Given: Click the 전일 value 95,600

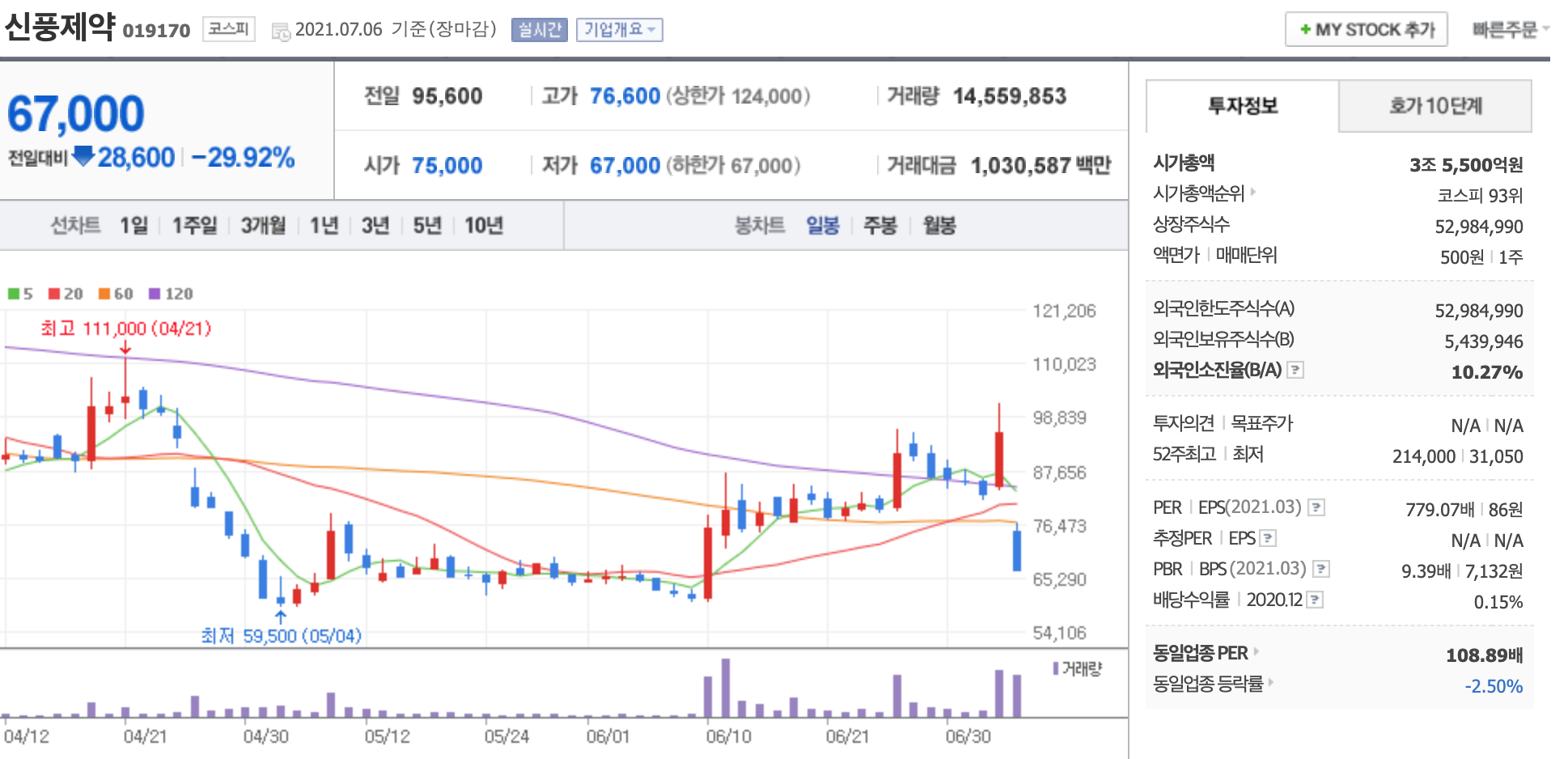Looking at the screenshot, I should [x=447, y=96].
